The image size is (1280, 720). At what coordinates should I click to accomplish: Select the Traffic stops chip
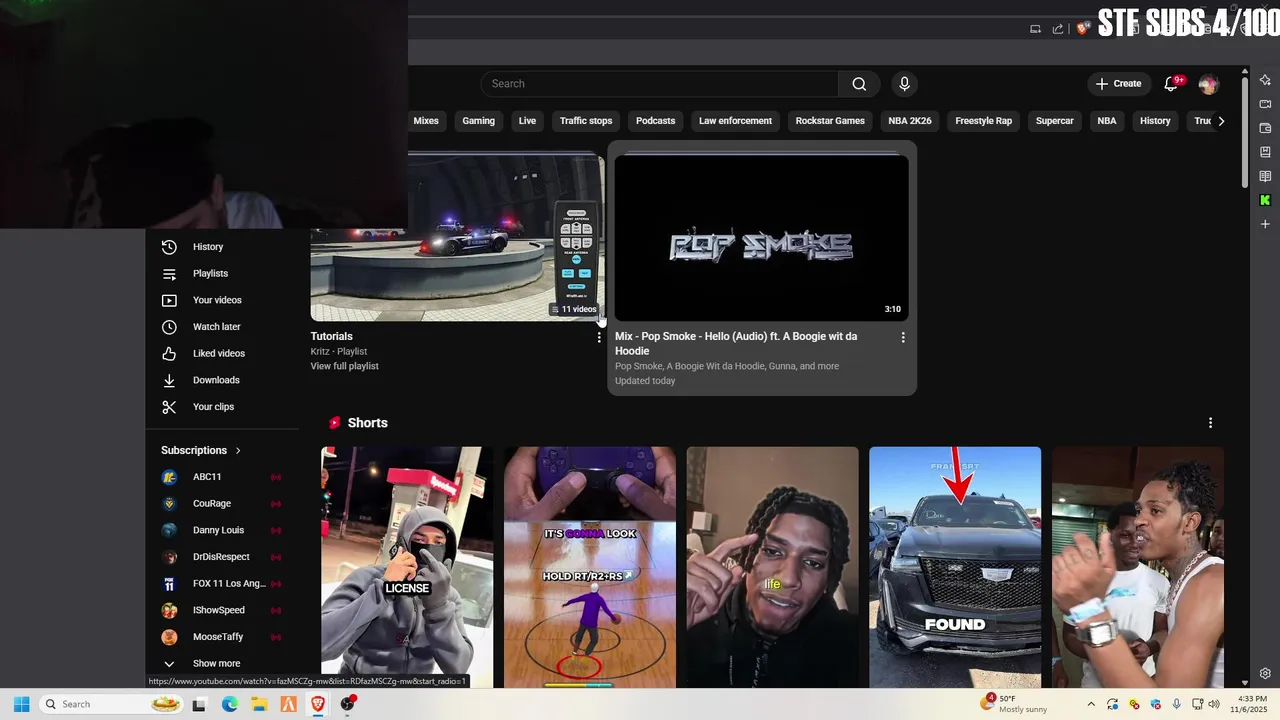tap(586, 121)
